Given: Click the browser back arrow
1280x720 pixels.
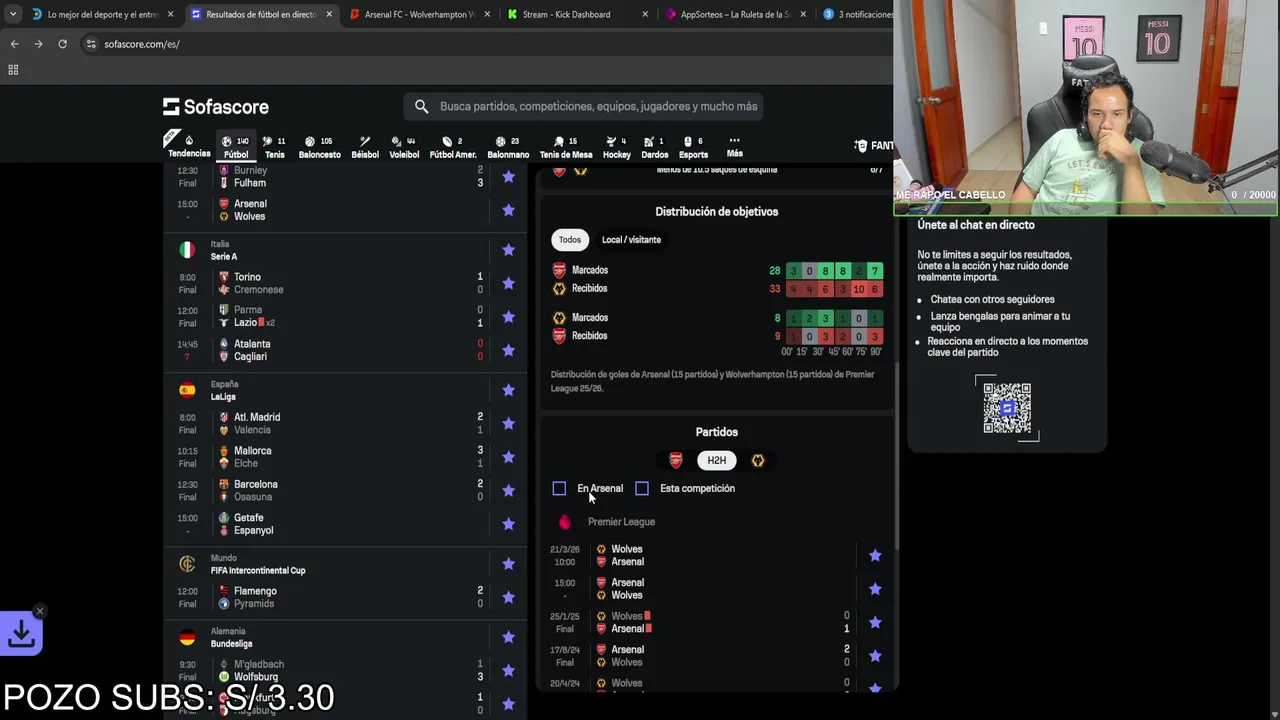Looking at the screenshot, I should click(x=14, y=44).
